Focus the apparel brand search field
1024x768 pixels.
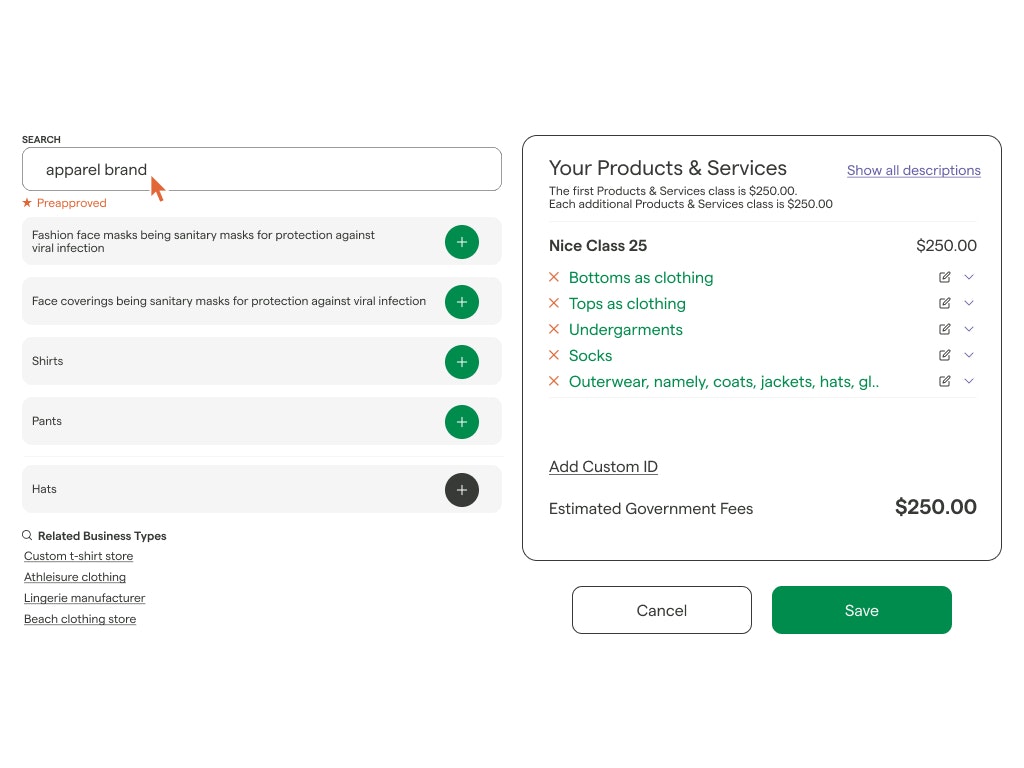coord(262,169)
